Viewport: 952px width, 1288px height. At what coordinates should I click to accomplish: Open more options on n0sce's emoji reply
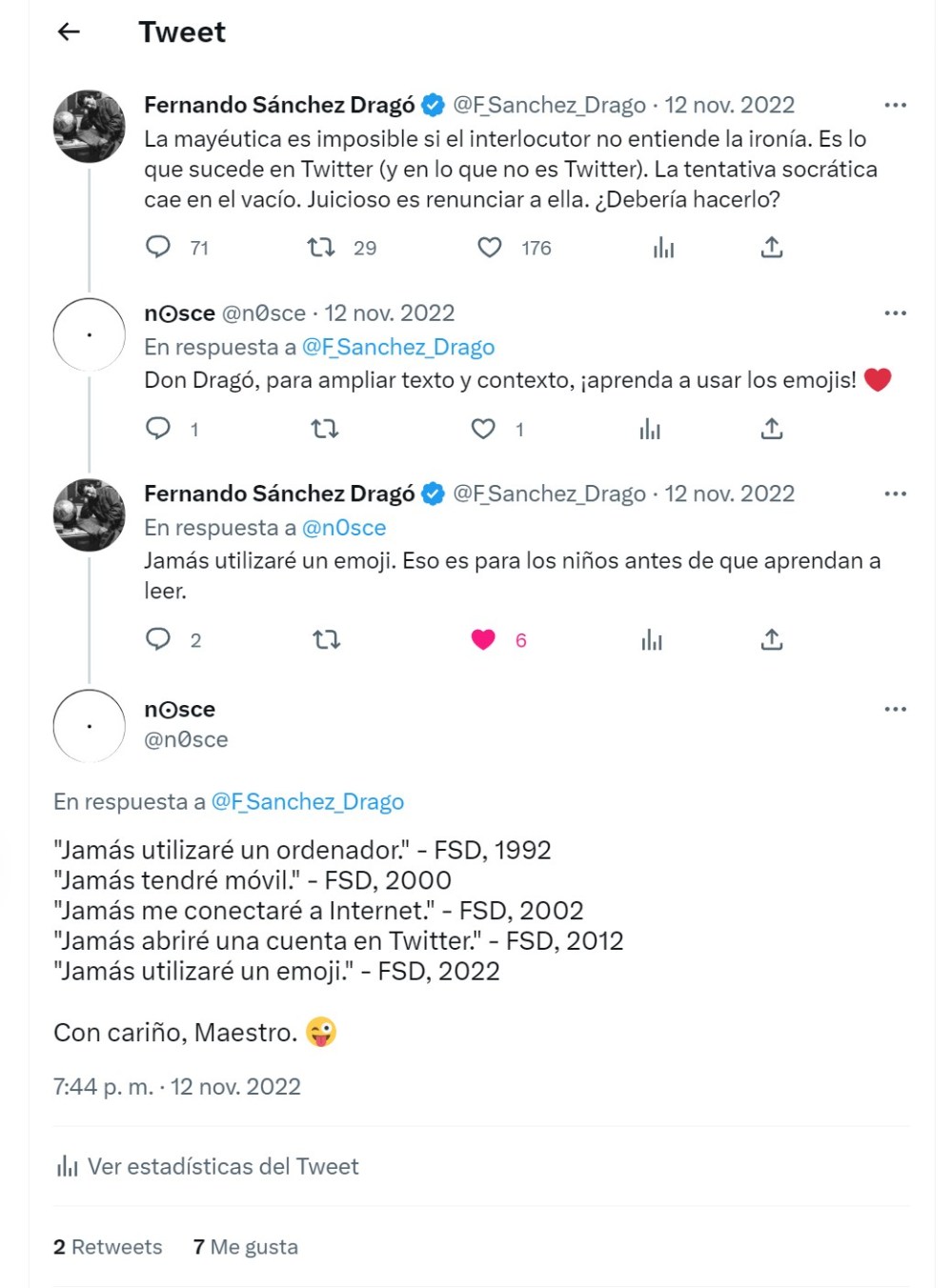[x=895, y=312]
